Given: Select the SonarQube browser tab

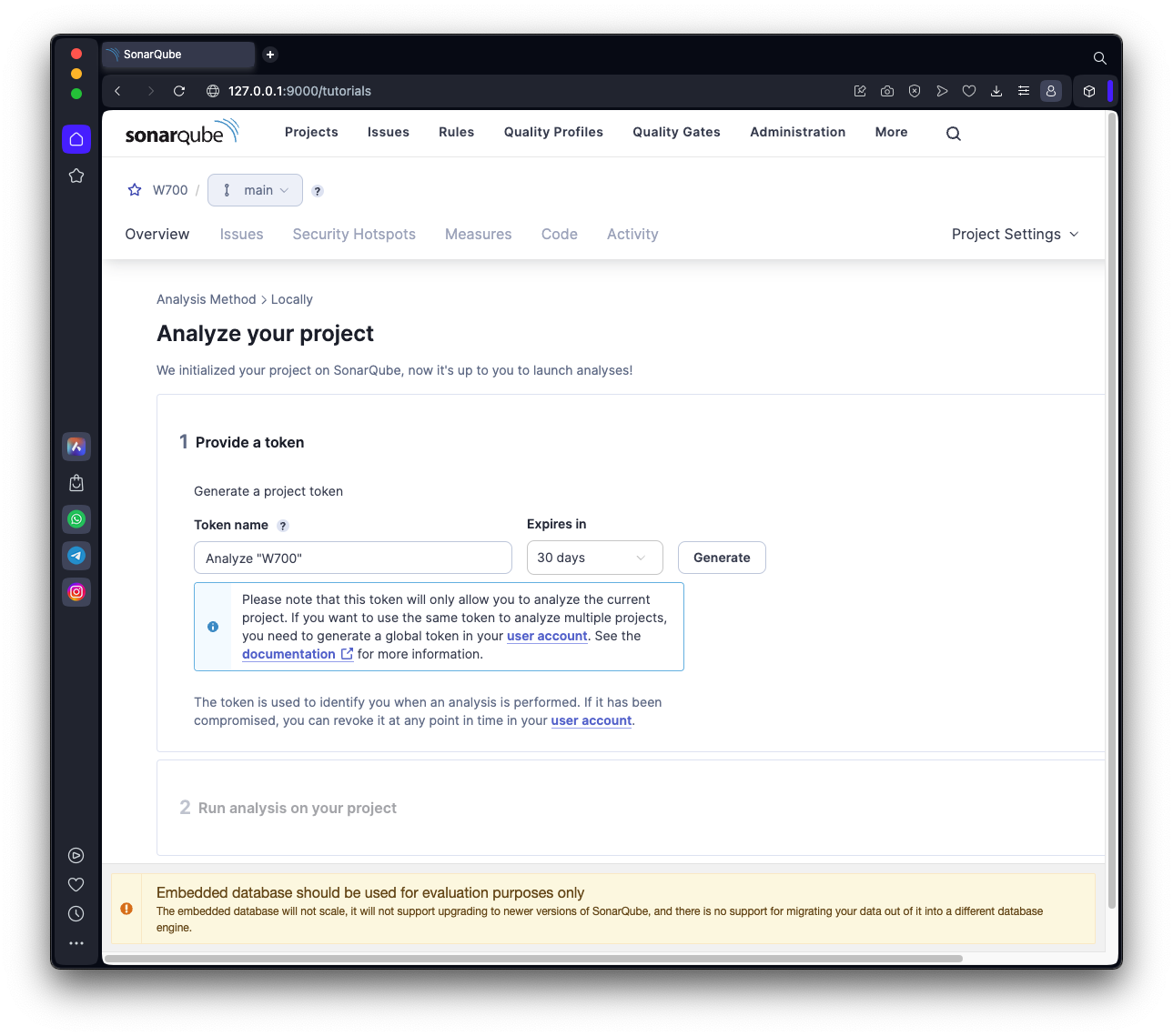Looking at the screenshot, I should [178, 55].
